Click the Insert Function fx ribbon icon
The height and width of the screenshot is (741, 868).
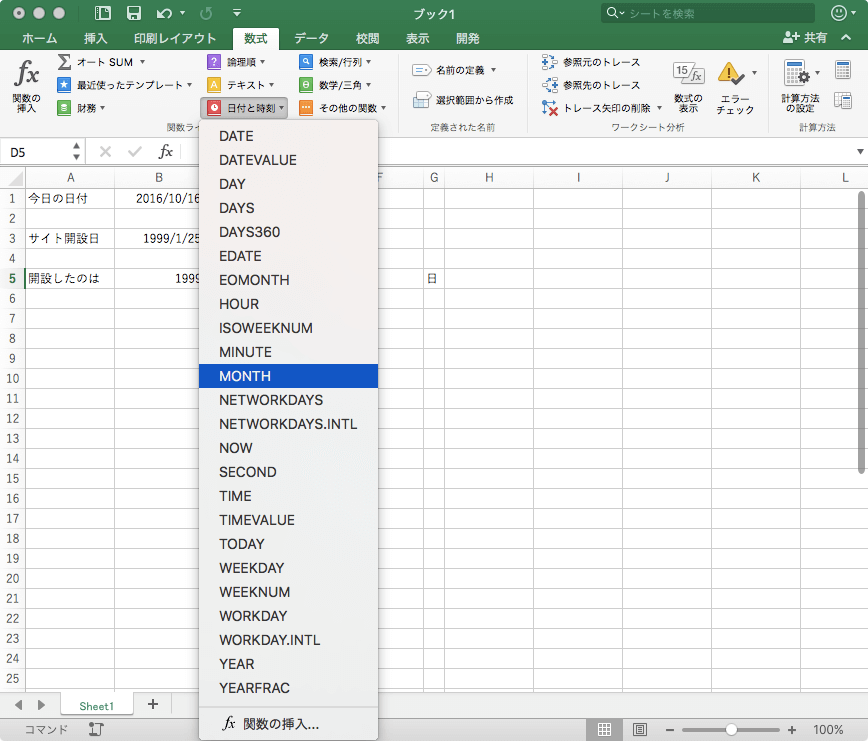(x=27, y=74)
